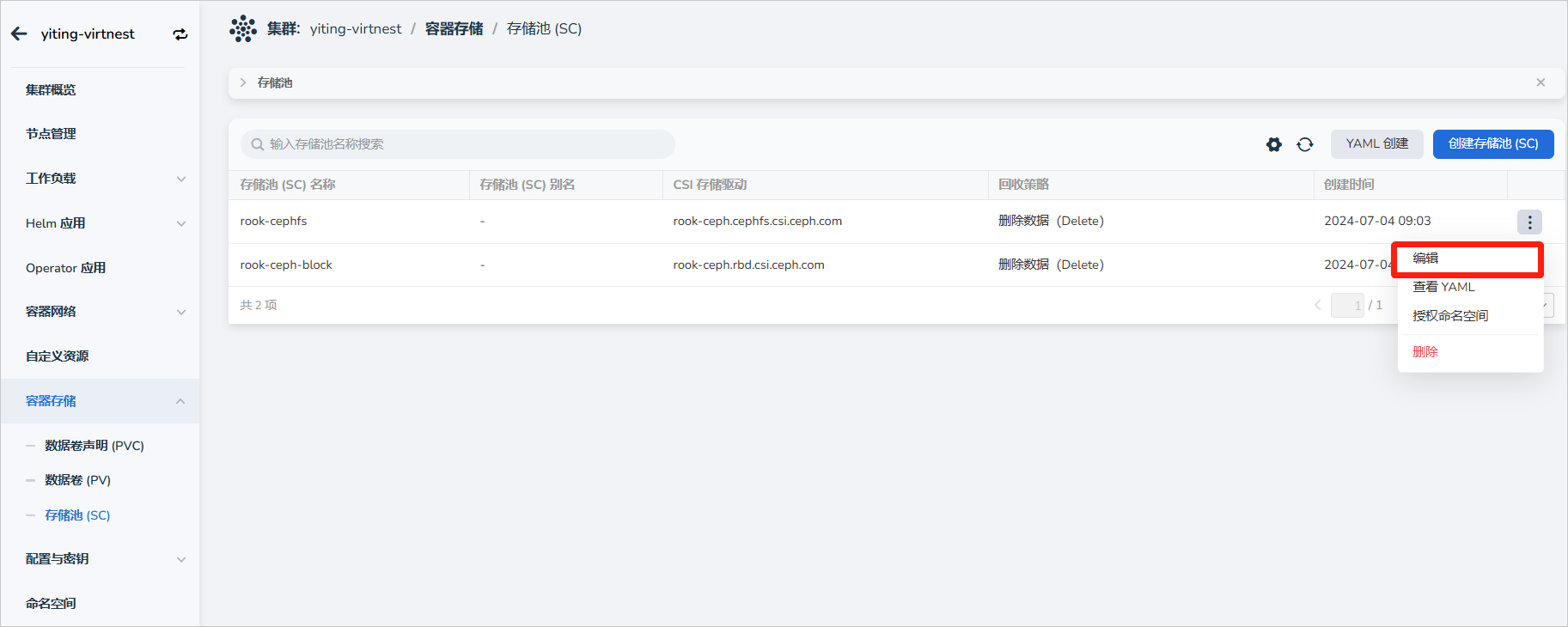Open Operator 应用 in sidebar
1568x627 pixels.
point(65,268)
